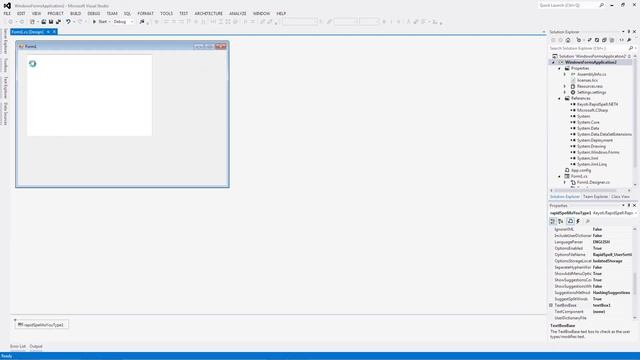Click the Events lightning bolt icon in Properties
The image size is (640, 360).
pos(578,221)
